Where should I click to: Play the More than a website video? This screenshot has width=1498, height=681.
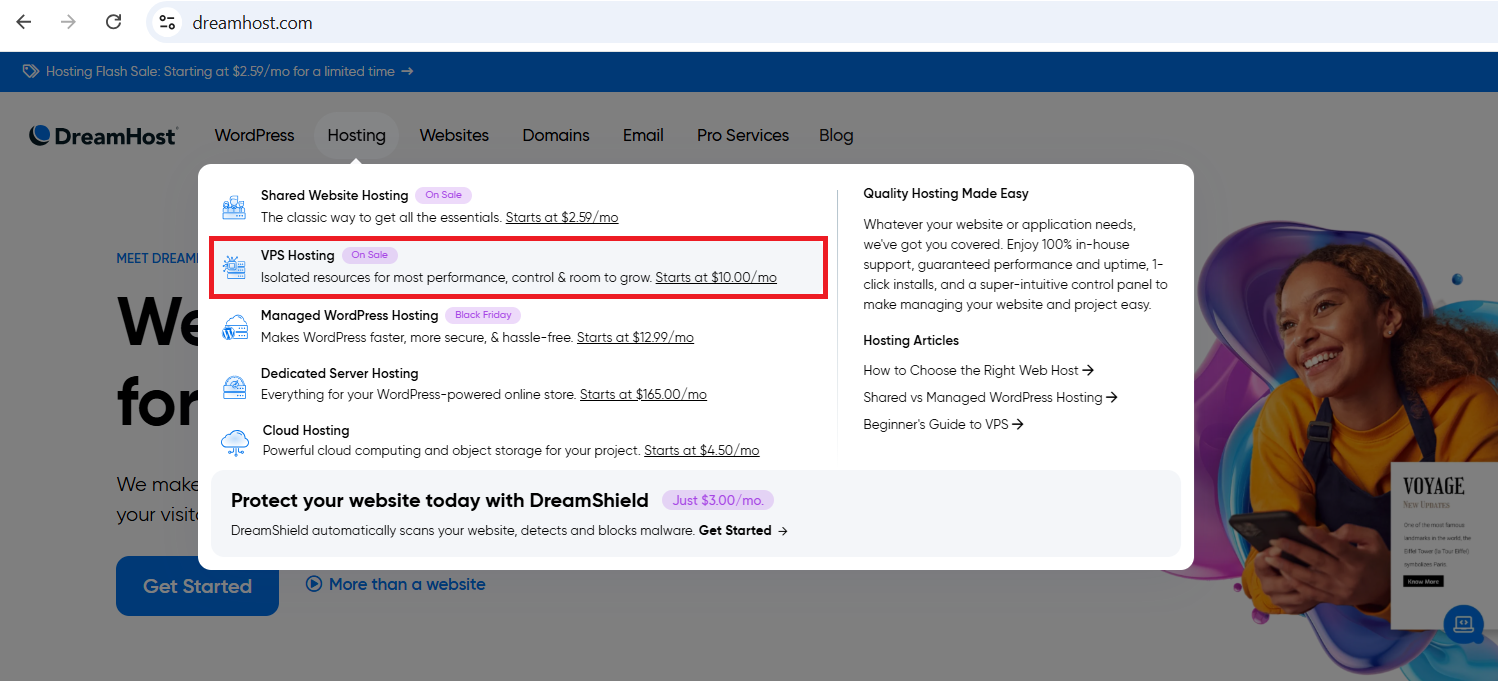[396, 584]
